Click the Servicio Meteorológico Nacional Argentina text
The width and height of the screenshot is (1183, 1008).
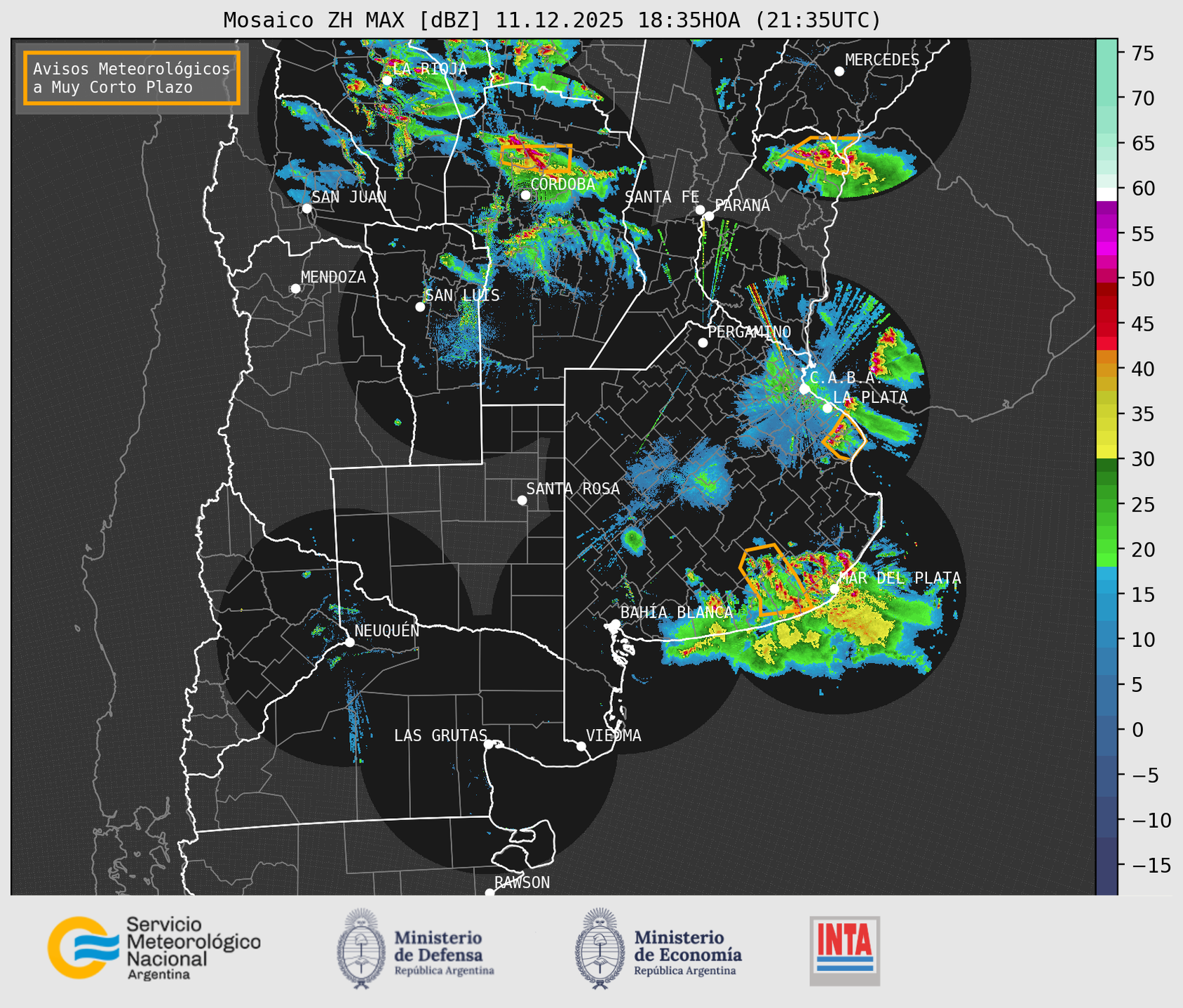(x=193, y=948)
